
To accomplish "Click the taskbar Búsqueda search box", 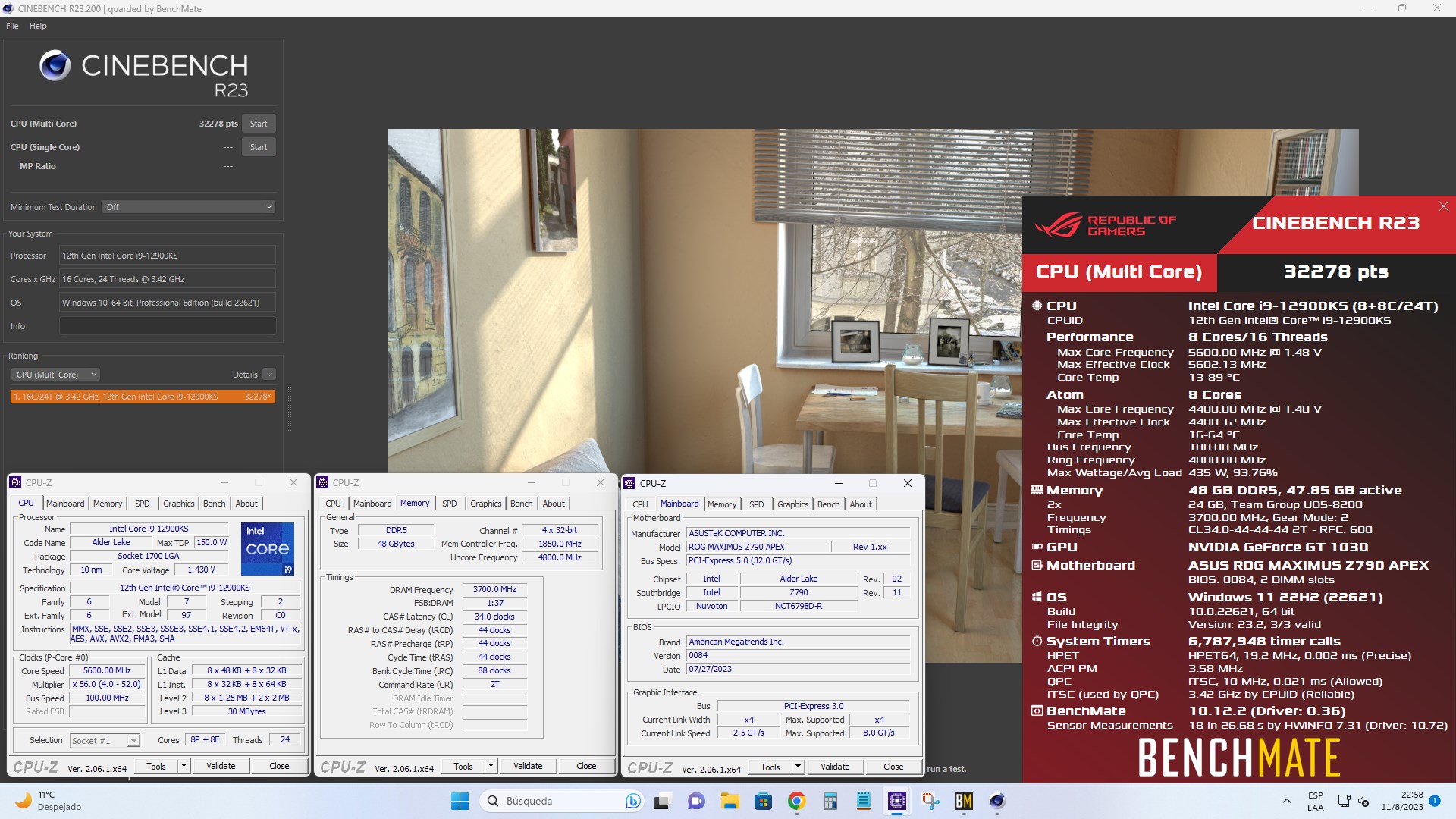I will coord(561,801).
